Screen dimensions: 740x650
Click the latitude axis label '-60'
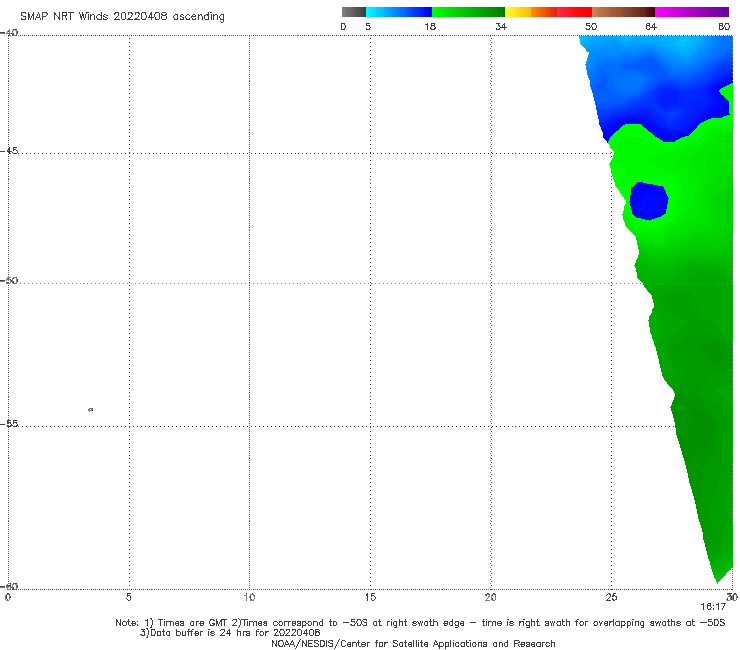(9, 586)
